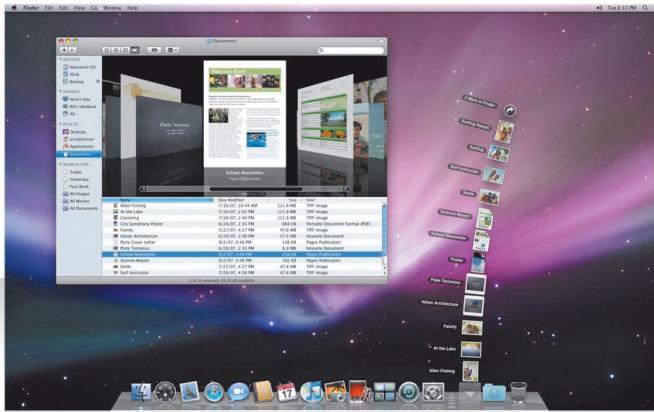Collapse the Search For sidebar section

point(60,164)
